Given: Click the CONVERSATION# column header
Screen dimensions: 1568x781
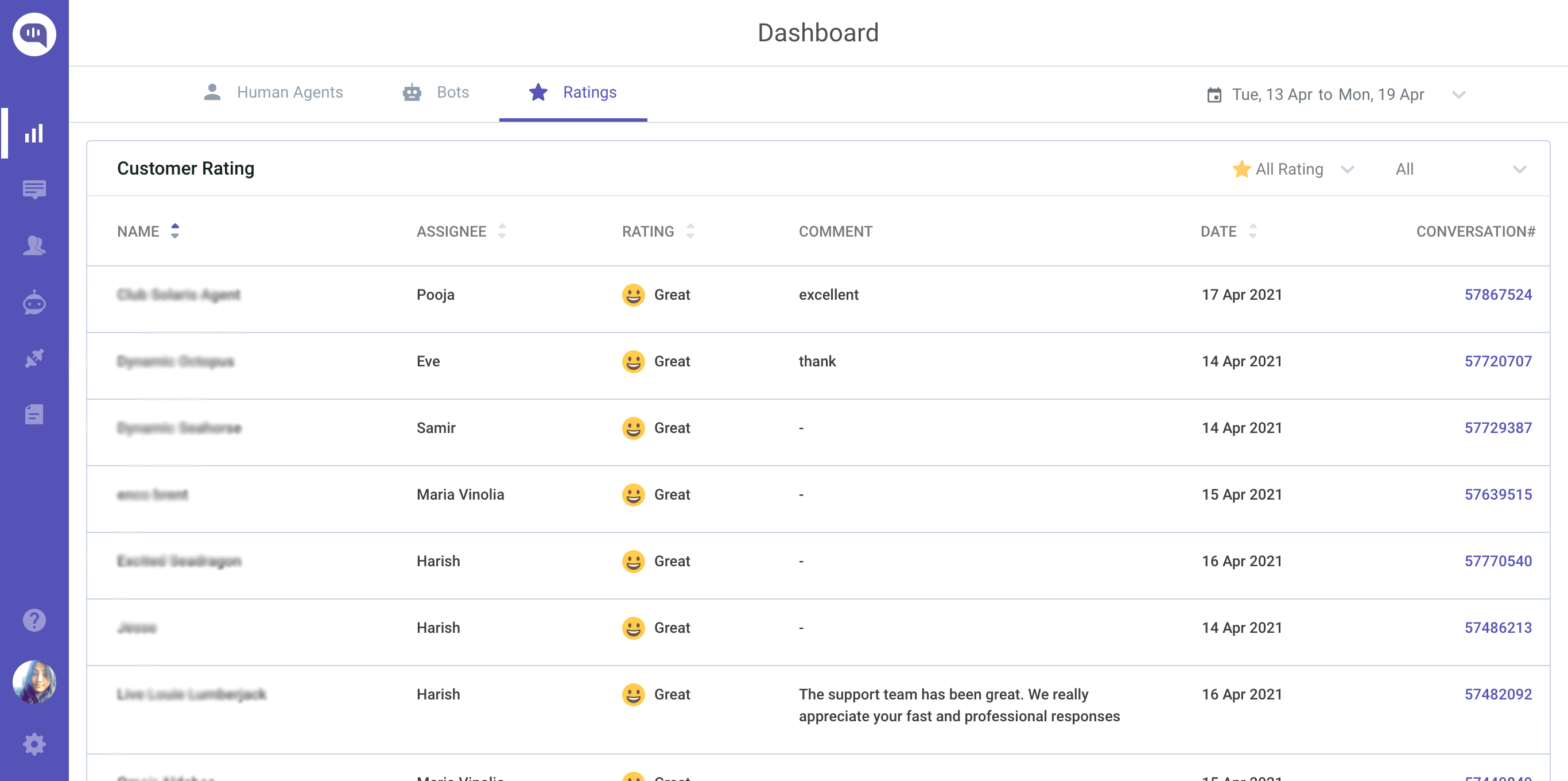Looking at the screenshot, I should pos(1476,231).
